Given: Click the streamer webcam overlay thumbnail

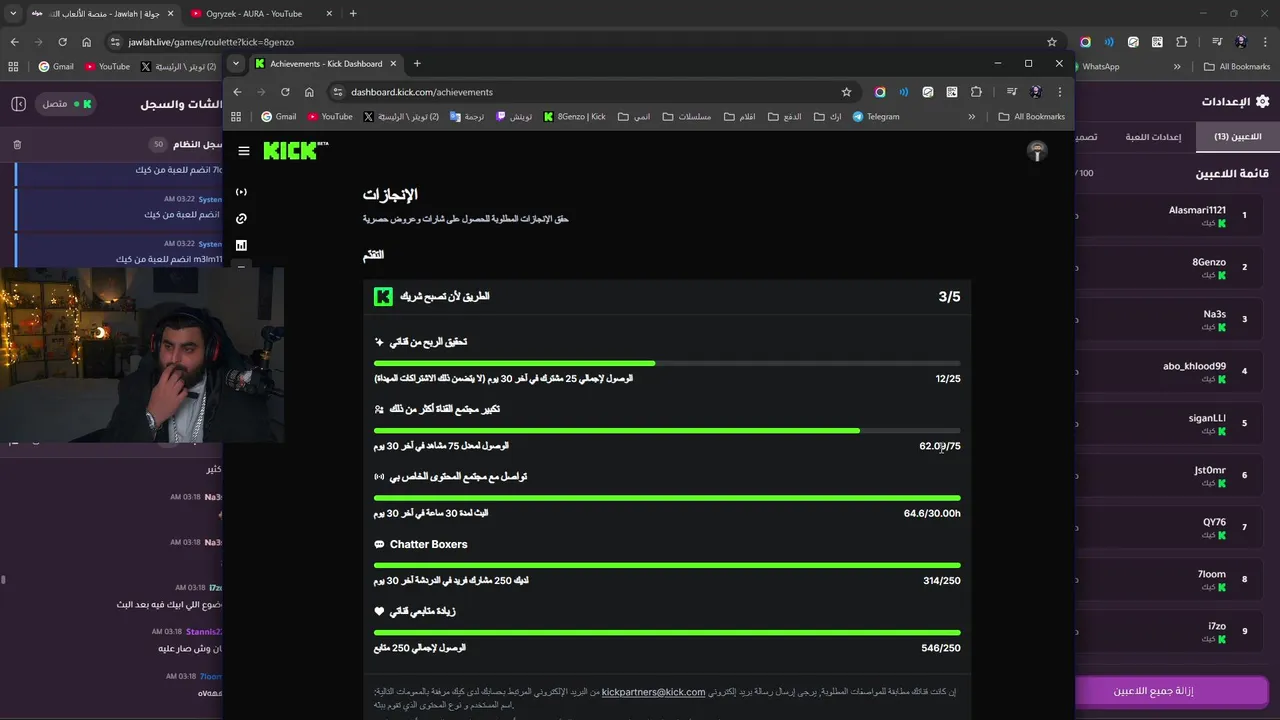Looking at the screenshot, I should tap(142, 354).
